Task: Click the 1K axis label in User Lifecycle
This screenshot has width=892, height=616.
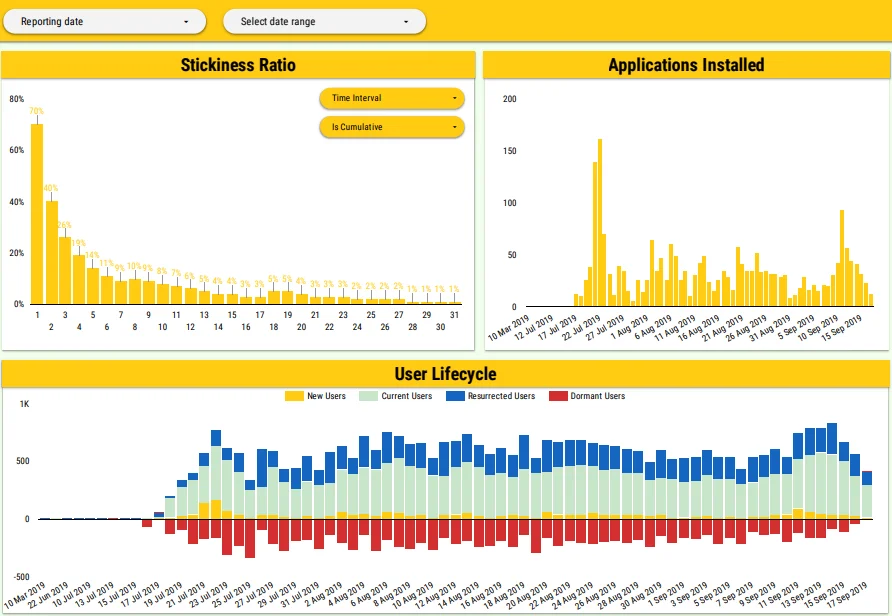Action: [24, 404]
